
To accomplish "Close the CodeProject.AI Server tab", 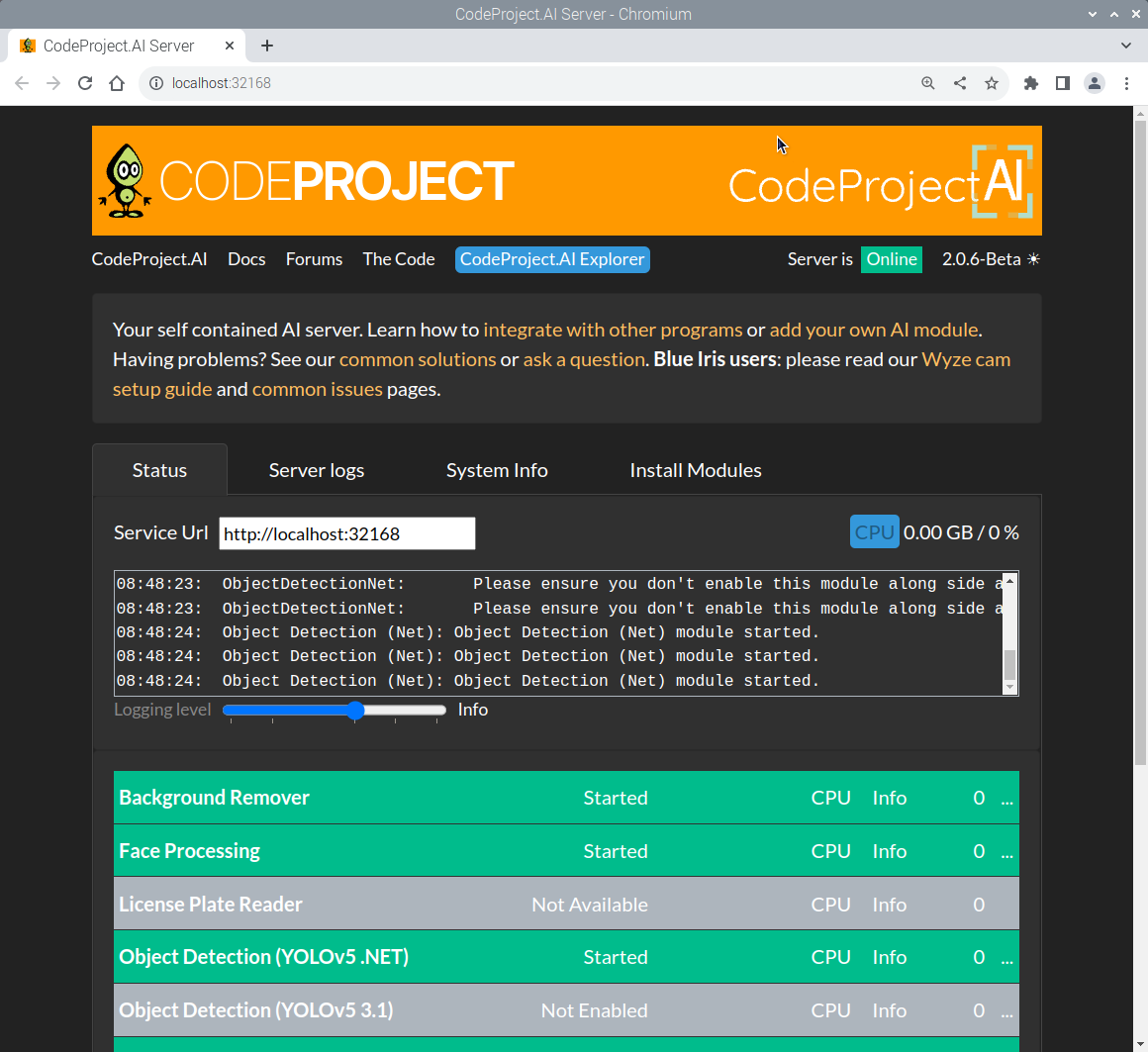I will pyautogui.click(x=230, y=46).
